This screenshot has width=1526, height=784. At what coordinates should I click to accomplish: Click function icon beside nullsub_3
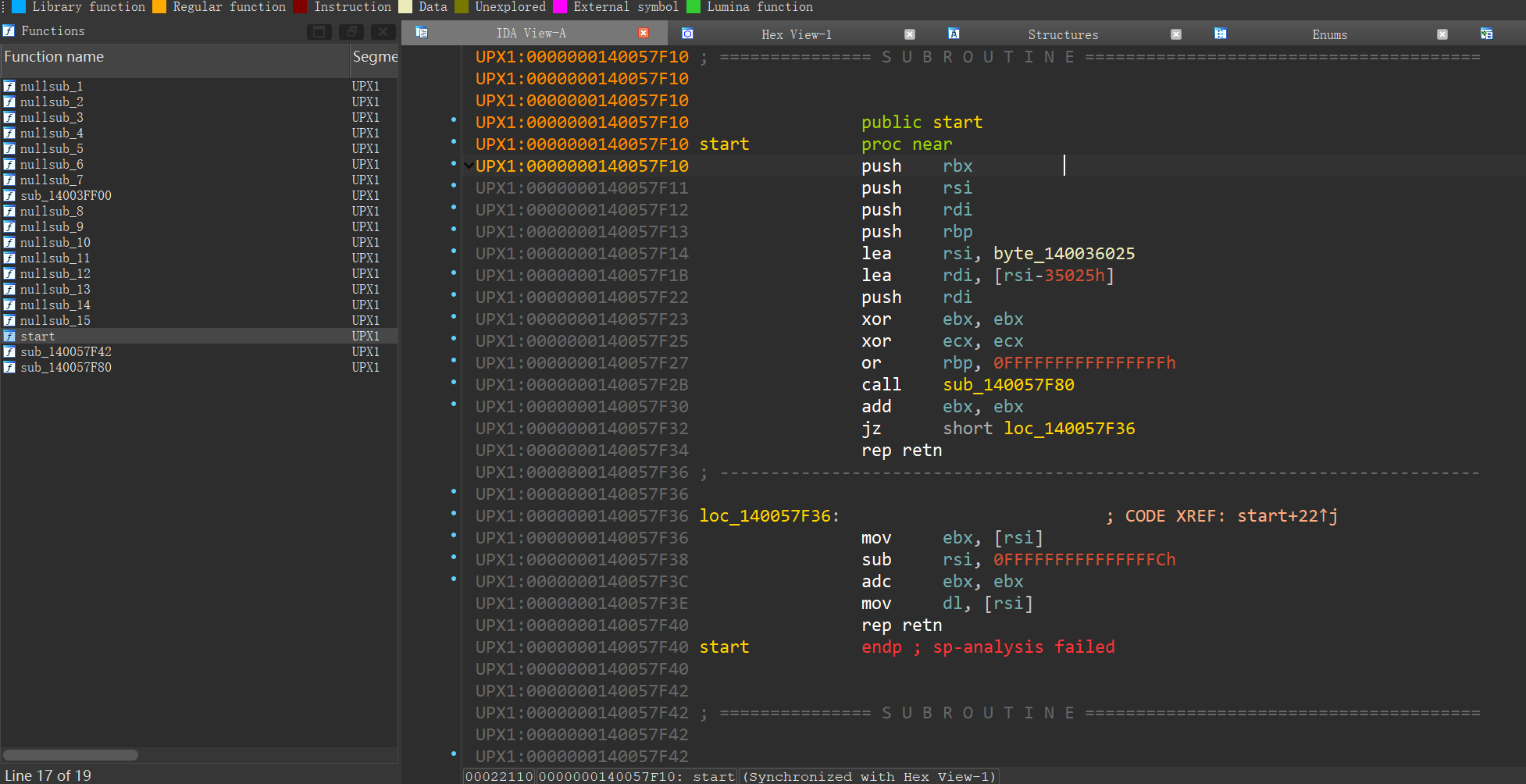[x=9, y=117]
